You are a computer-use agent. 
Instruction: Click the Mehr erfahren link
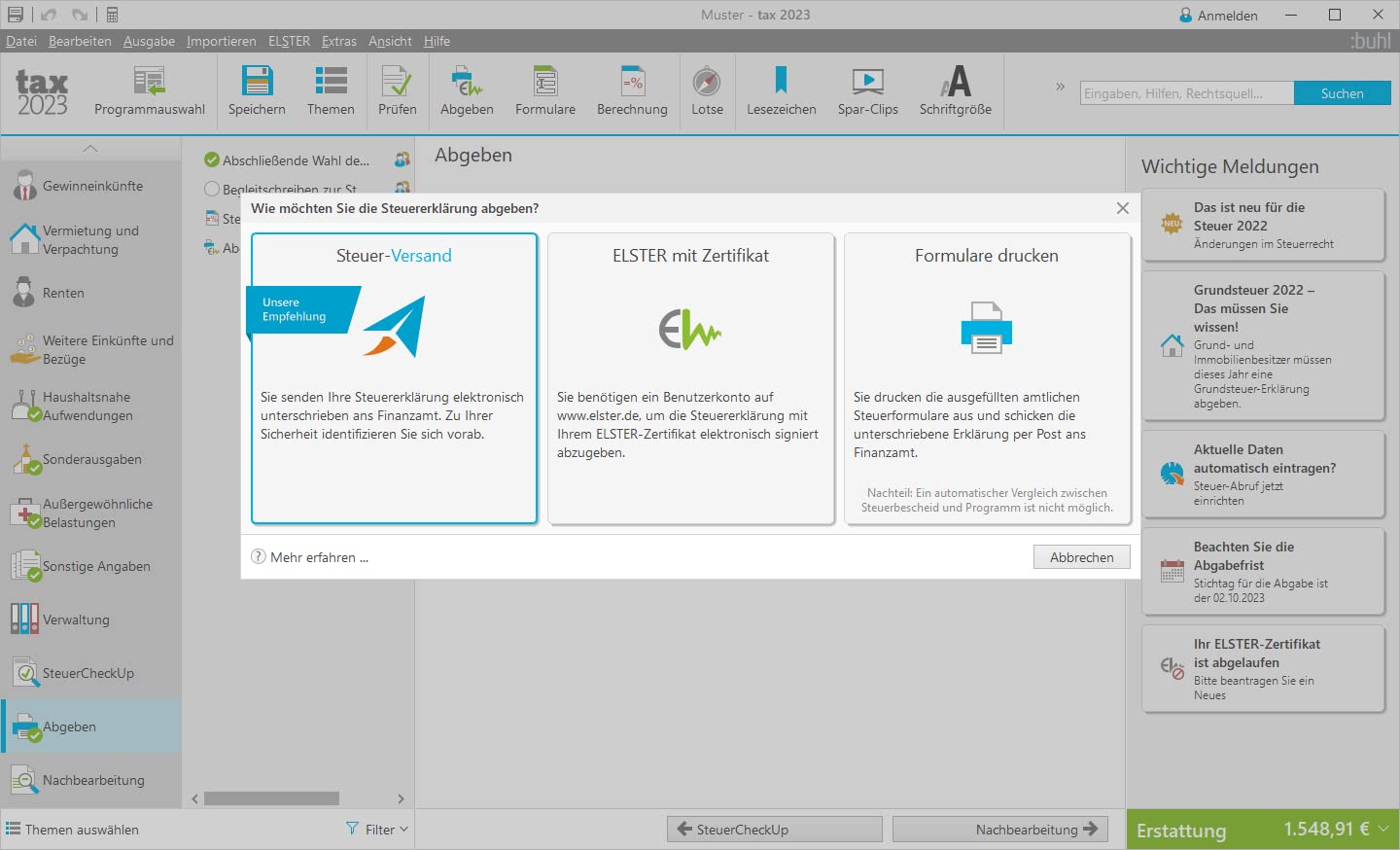pos(310,557)
